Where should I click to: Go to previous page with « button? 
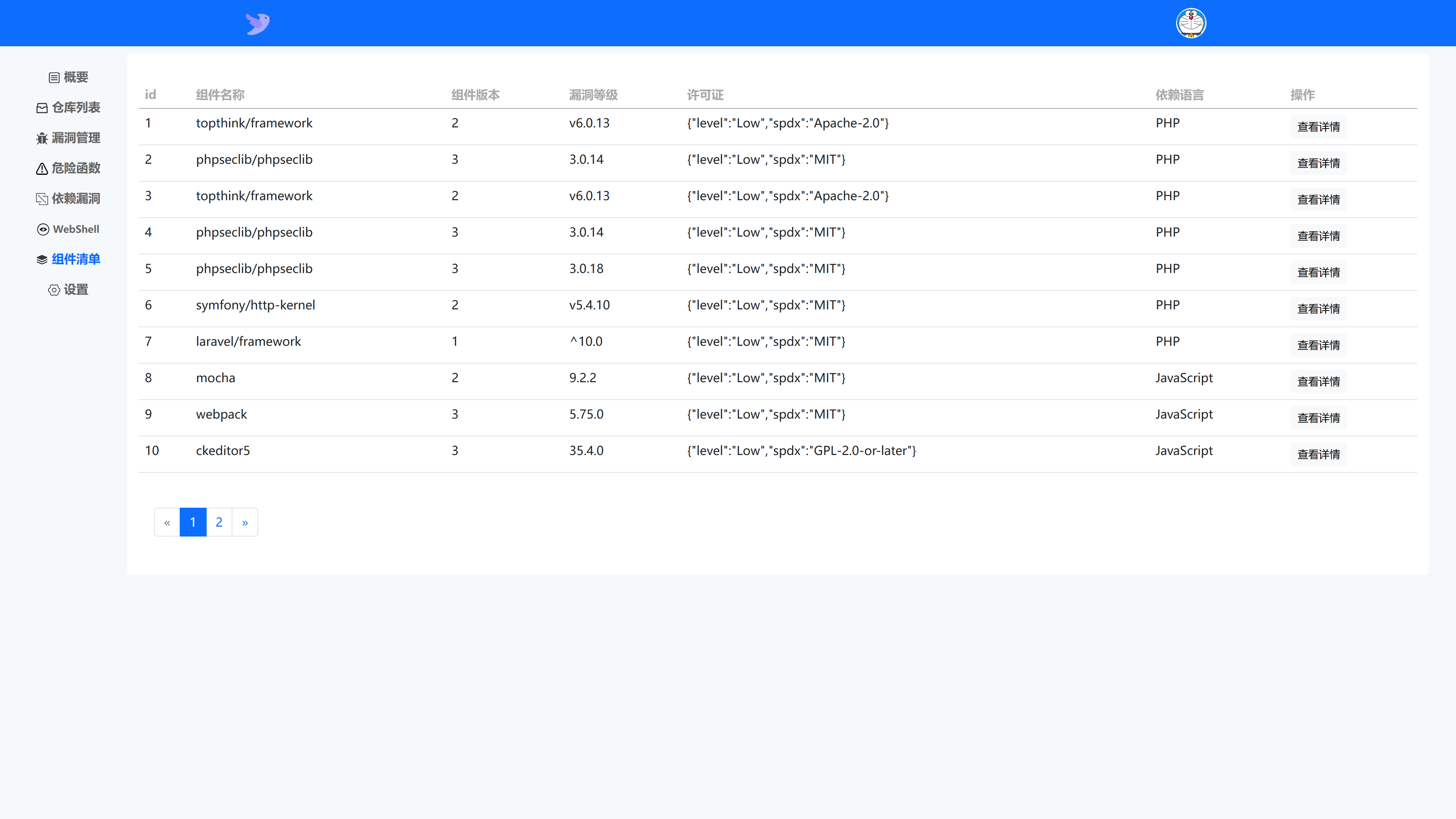pyautogui.click(x=167, y=522)
